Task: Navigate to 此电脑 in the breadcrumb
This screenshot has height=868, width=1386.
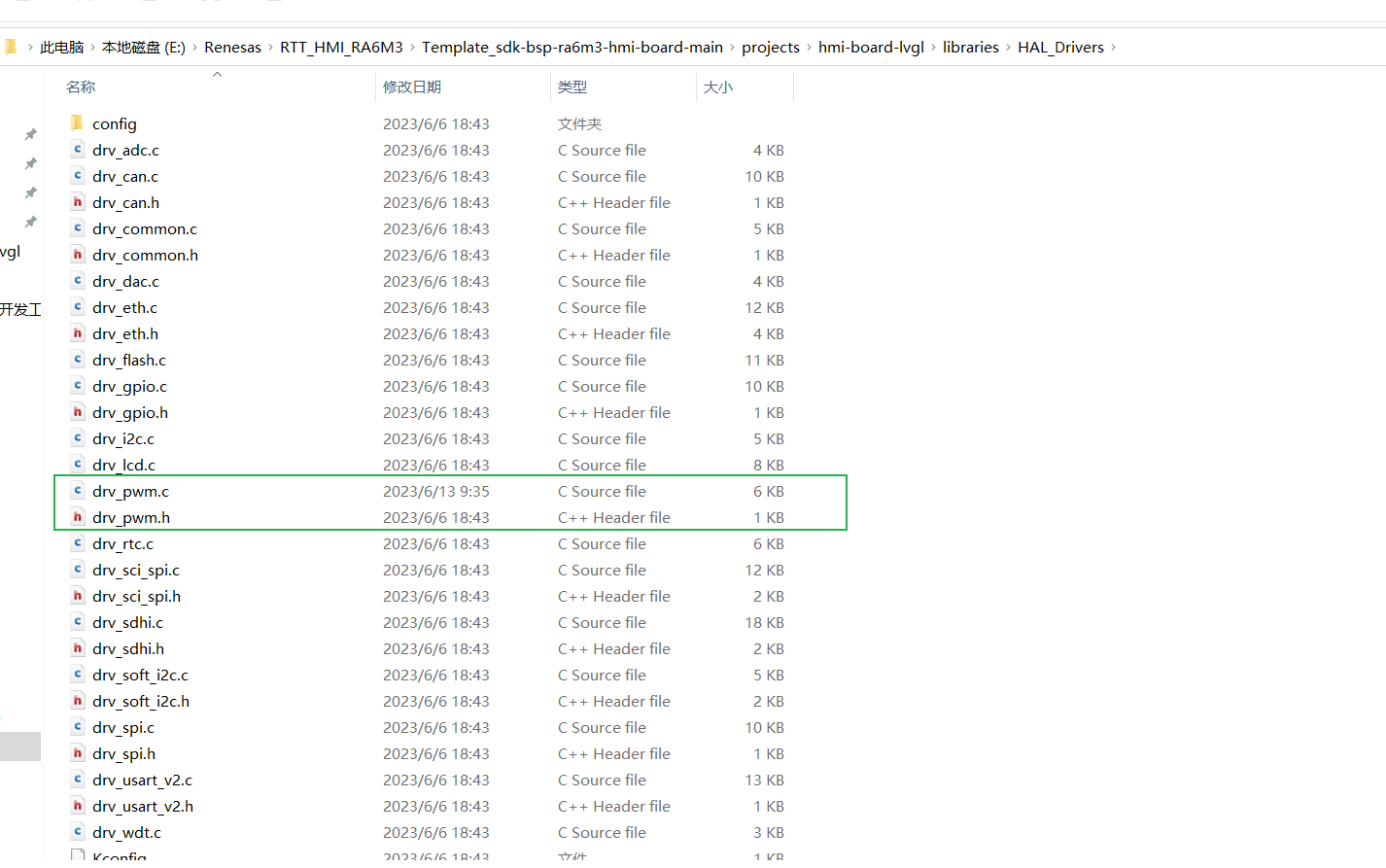Action: point(62,48)
